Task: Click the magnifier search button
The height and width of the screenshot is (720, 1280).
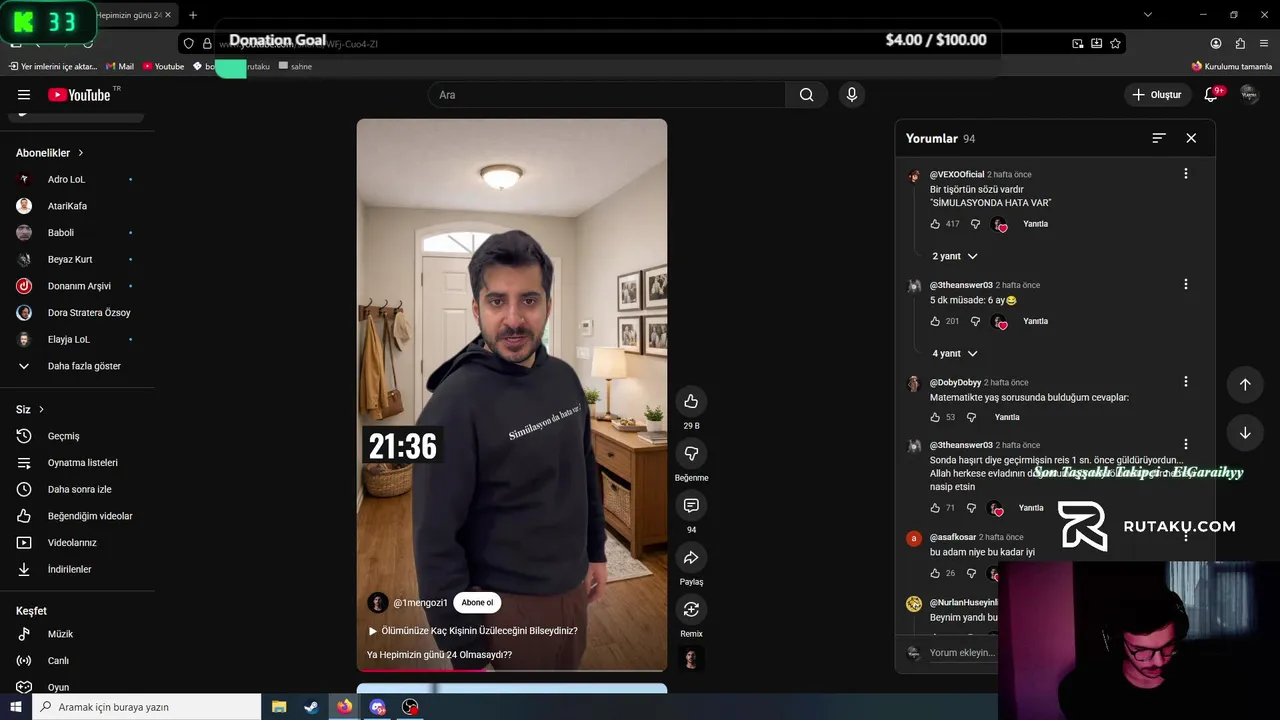Action: [806, 95]
